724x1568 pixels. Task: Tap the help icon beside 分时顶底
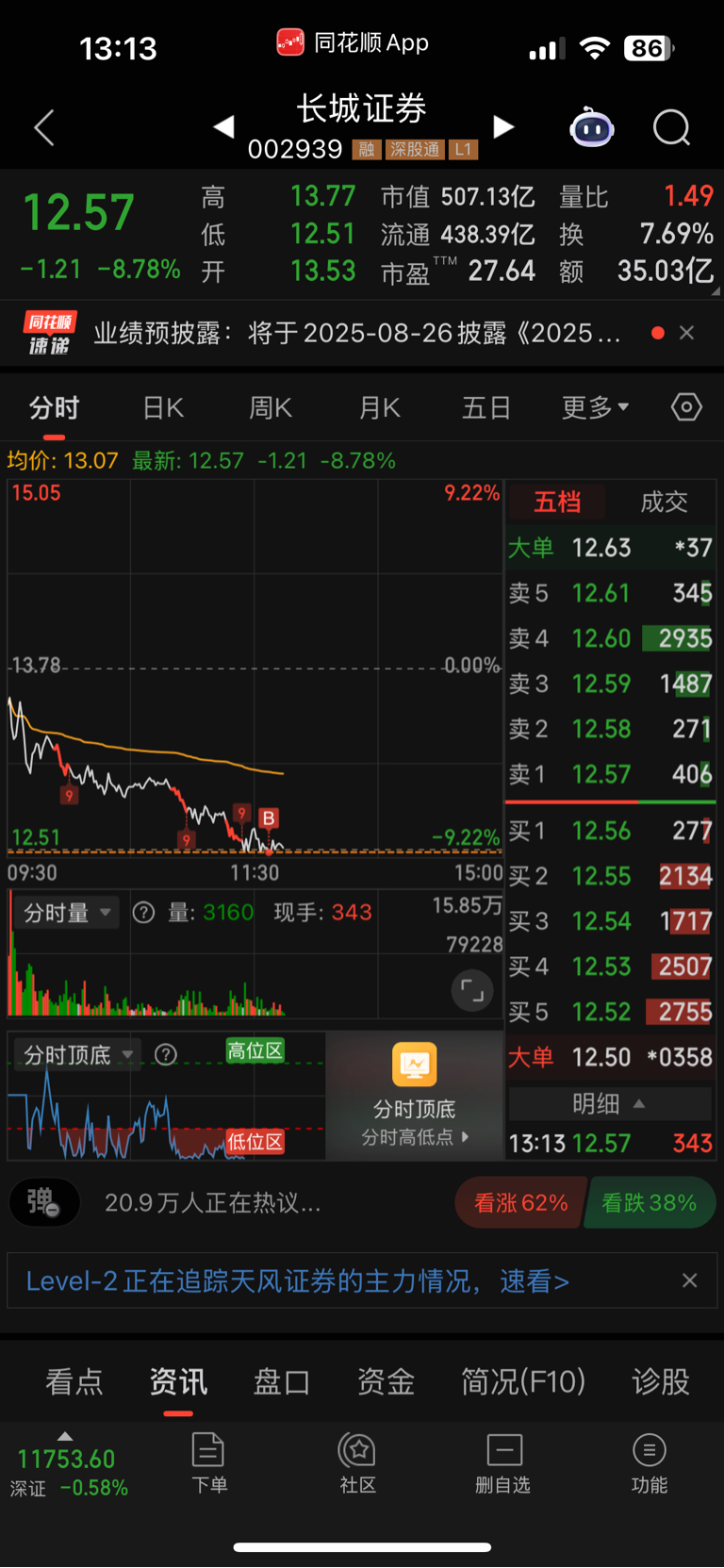[166, 1054]
